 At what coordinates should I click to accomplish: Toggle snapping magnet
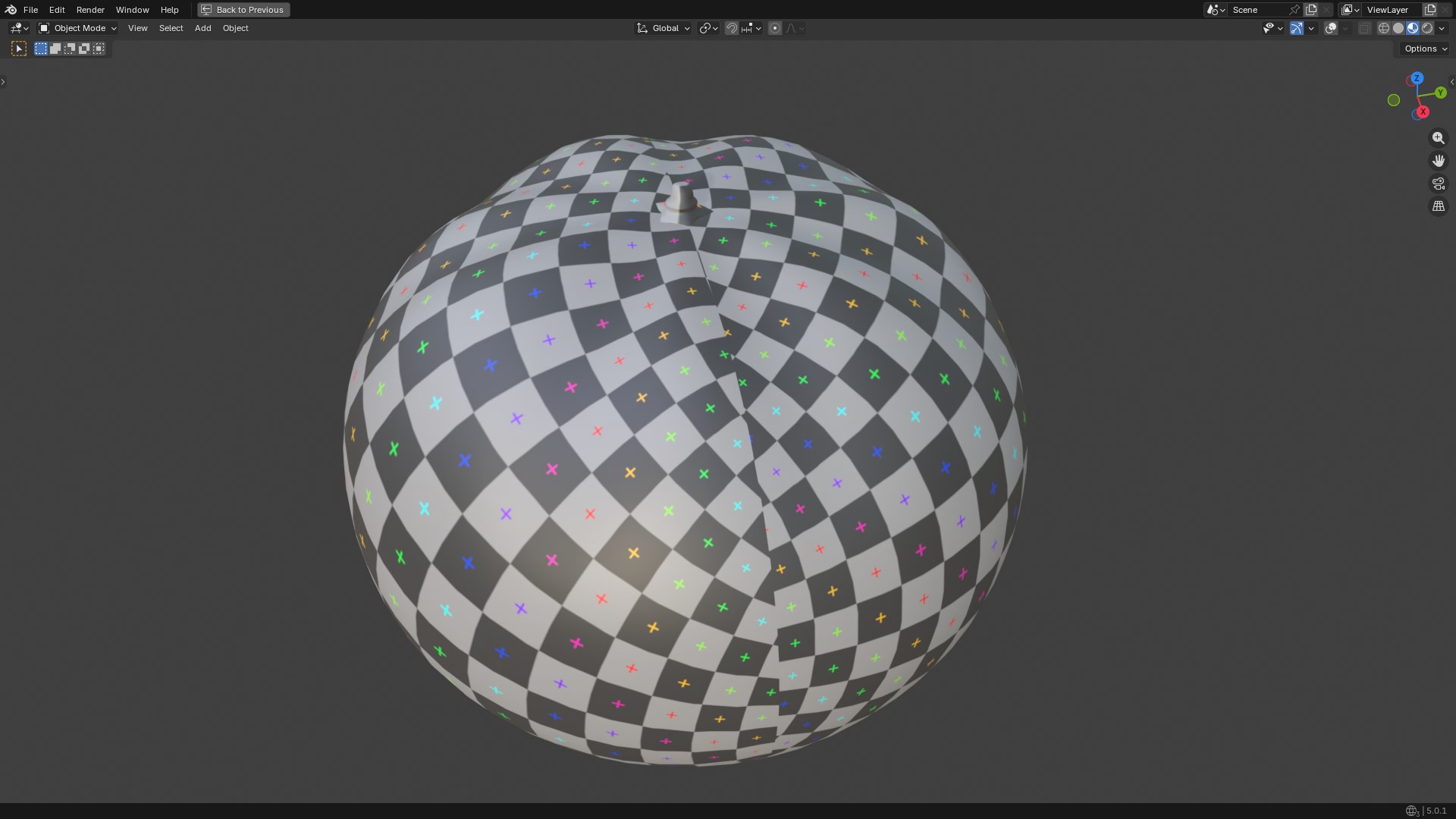tap(731, 28)
